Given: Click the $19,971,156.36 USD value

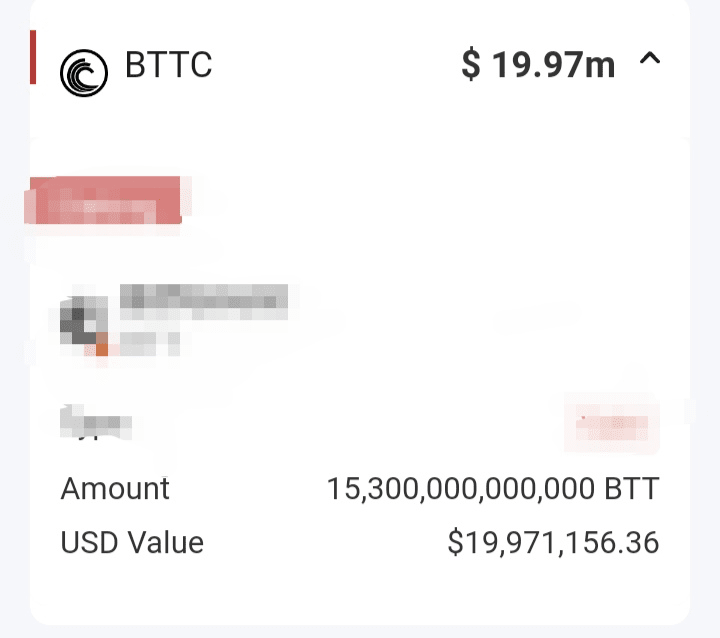Looking at the screenshot, I should [553, 542].
